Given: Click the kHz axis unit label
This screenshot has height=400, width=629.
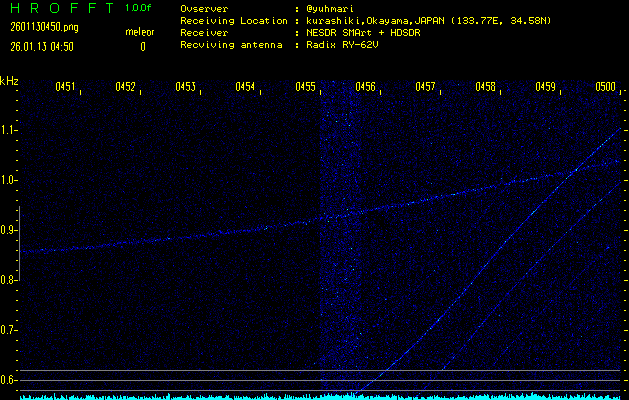Looking at the screenshot, I should point(9,81).
